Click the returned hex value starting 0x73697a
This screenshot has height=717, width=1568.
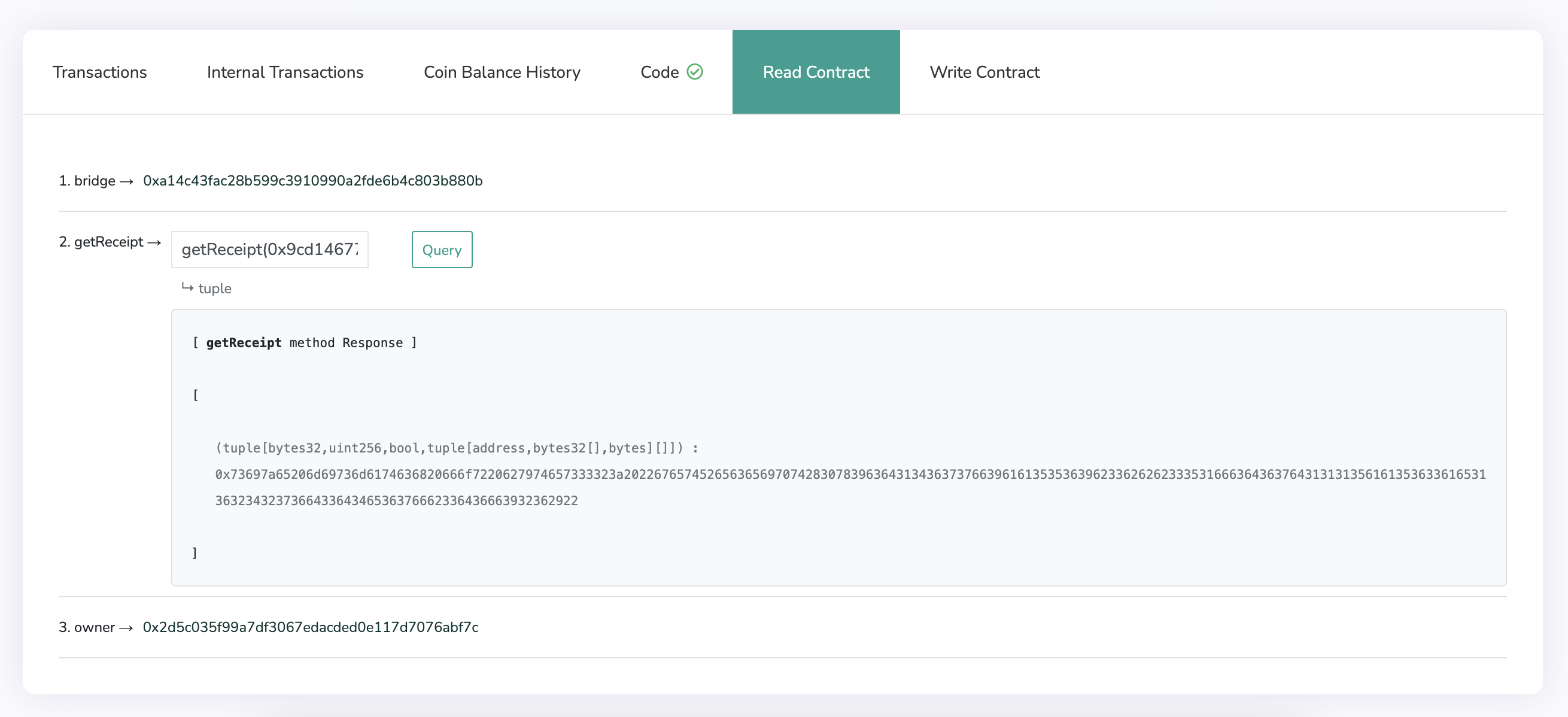pyautogui.click(x=850, y=474)
